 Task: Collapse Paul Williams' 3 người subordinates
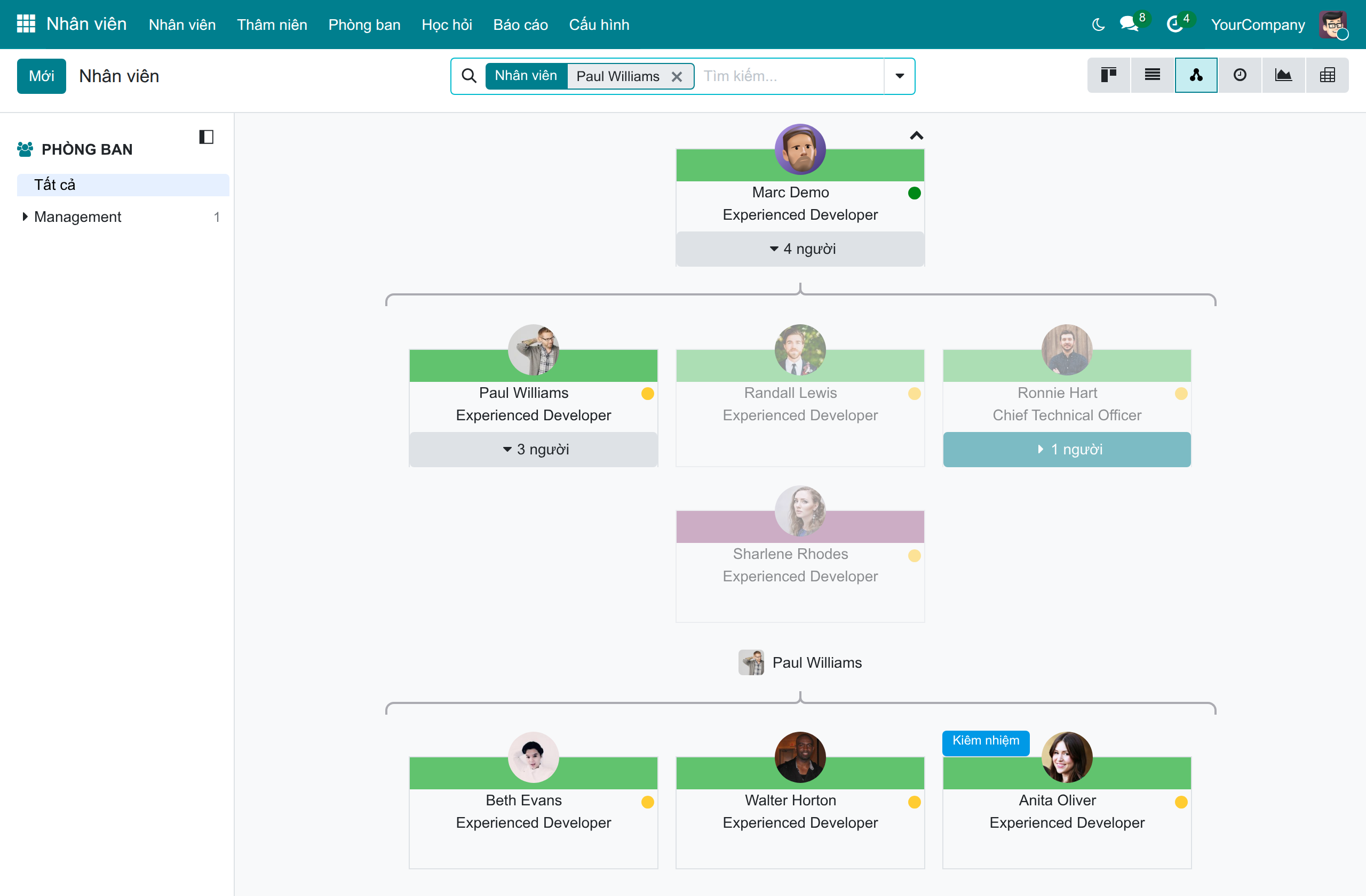533,449
